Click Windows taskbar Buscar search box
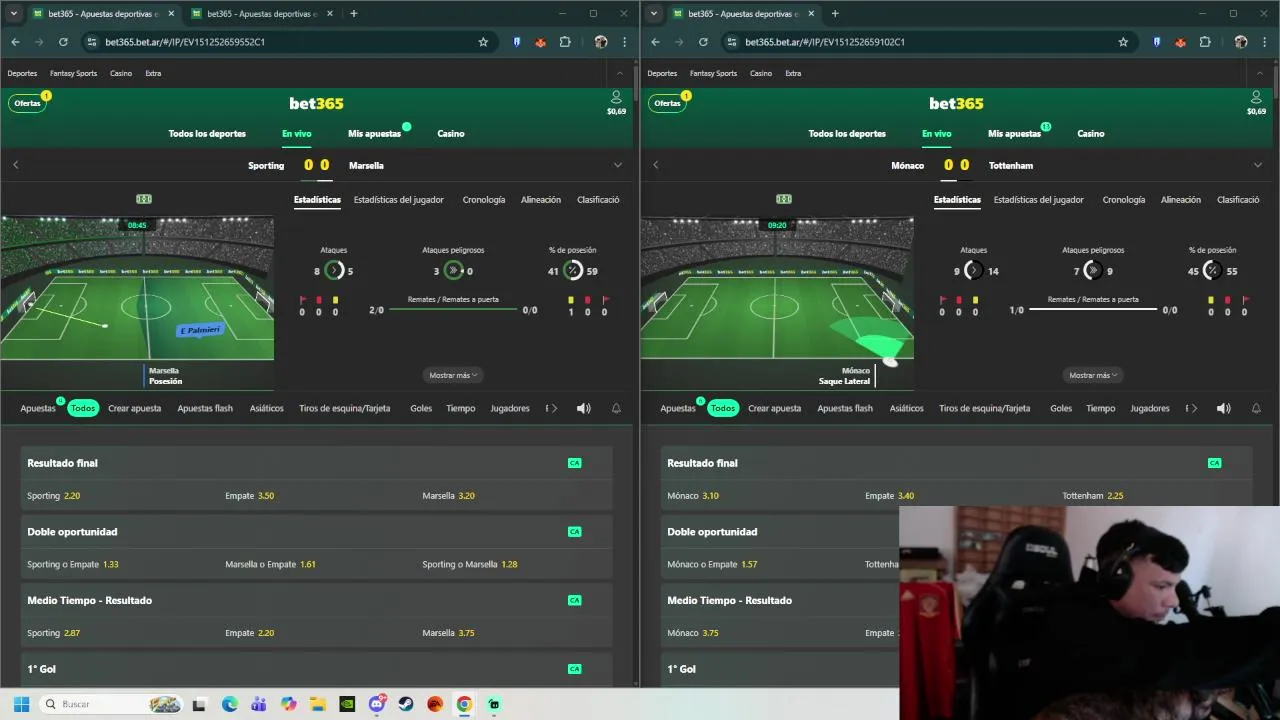Viewport: 1280px width, 720px height. [110, 704]
